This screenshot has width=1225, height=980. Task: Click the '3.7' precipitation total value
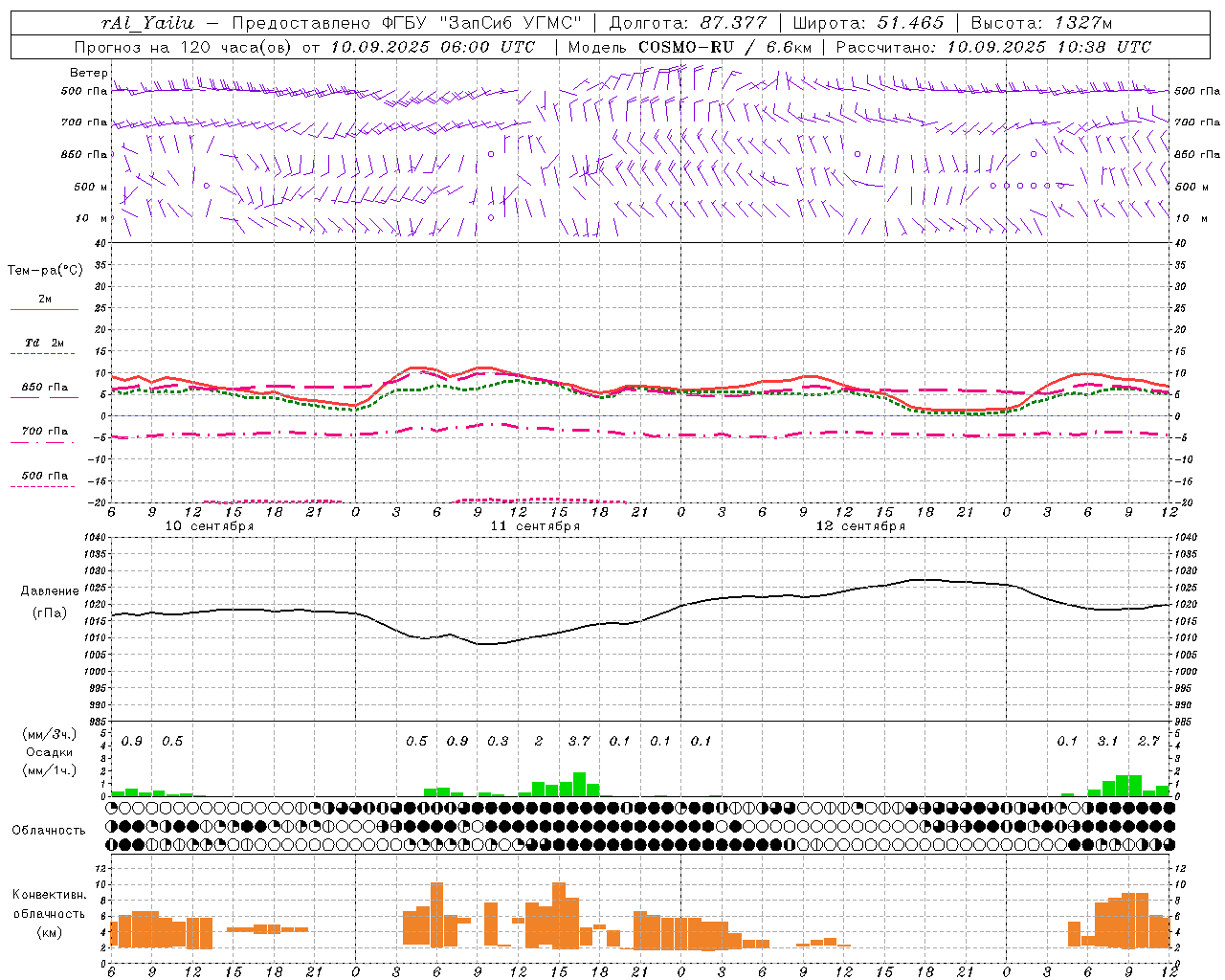(x=579, y=742)
